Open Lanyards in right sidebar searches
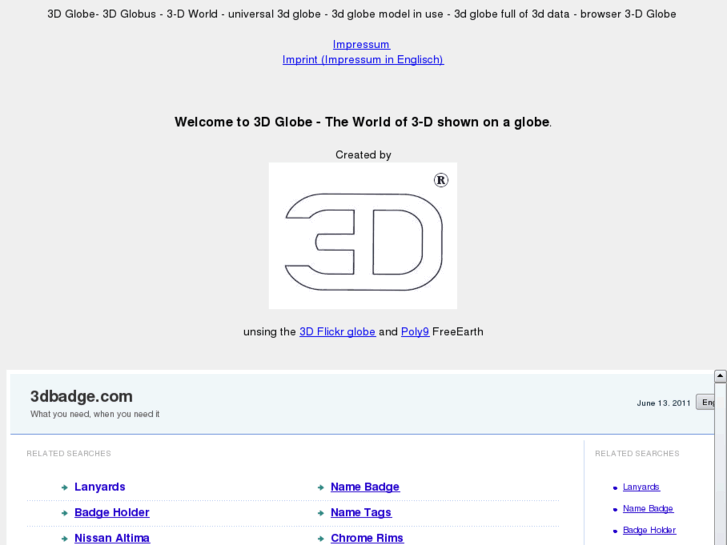Image resolution: width=727 pixels, height=545 pixels. 641,487
